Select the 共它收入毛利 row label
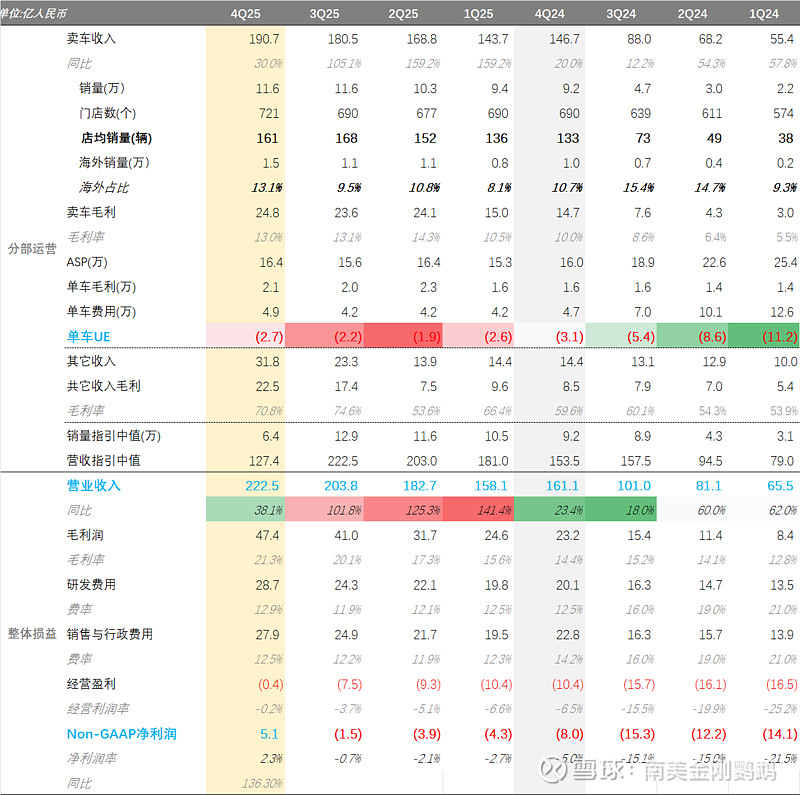 pyautogui.click(x=104, y=386)
